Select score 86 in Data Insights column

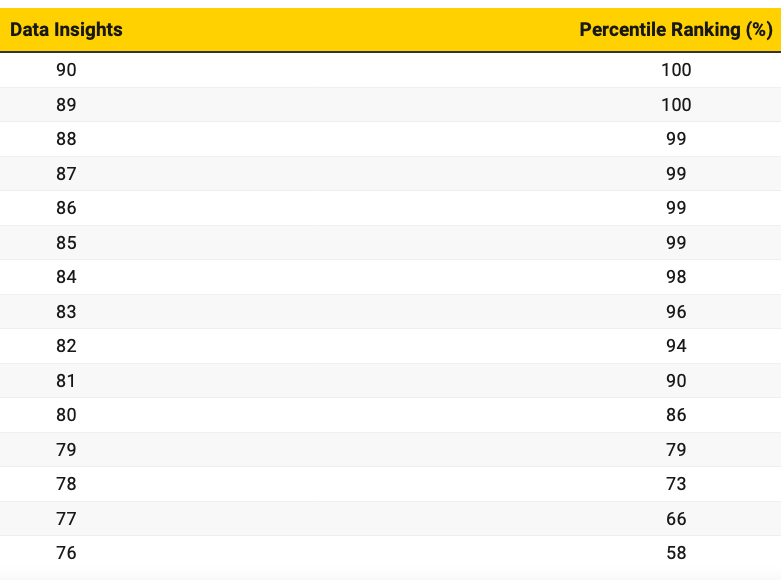[66, 208]
